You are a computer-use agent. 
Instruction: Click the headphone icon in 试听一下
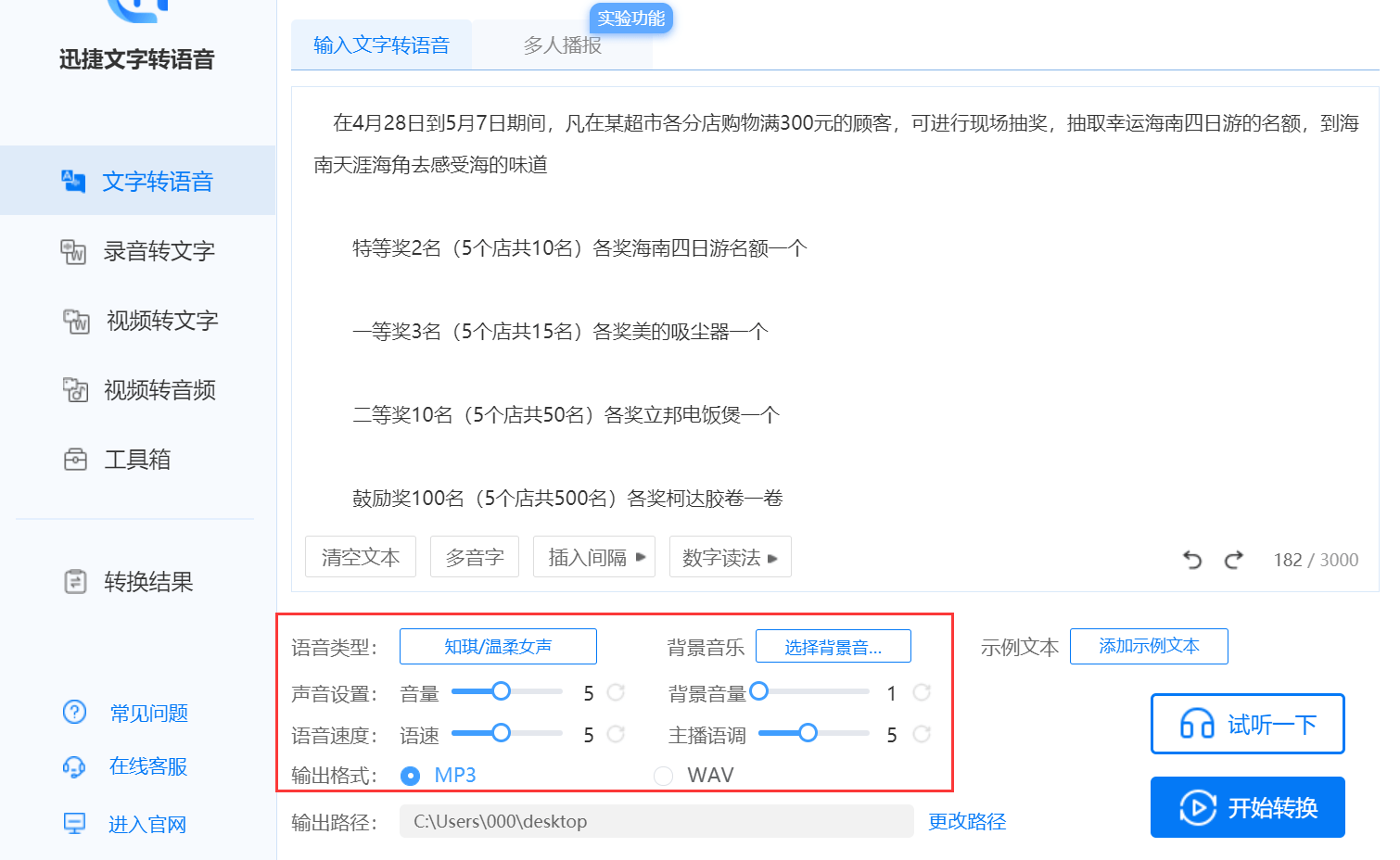(1197, 724)
